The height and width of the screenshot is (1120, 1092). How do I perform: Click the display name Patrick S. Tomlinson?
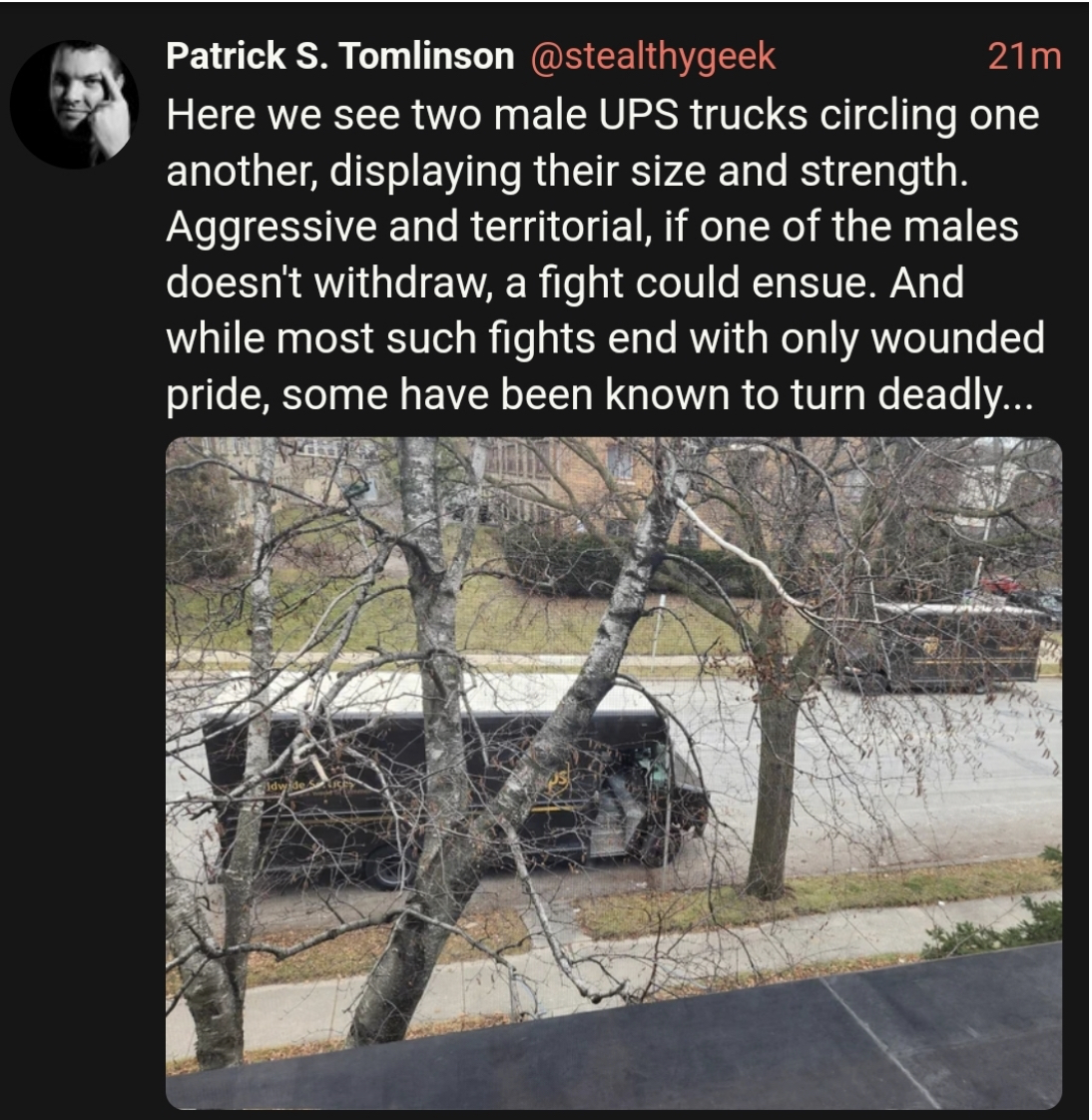[340, 56]
